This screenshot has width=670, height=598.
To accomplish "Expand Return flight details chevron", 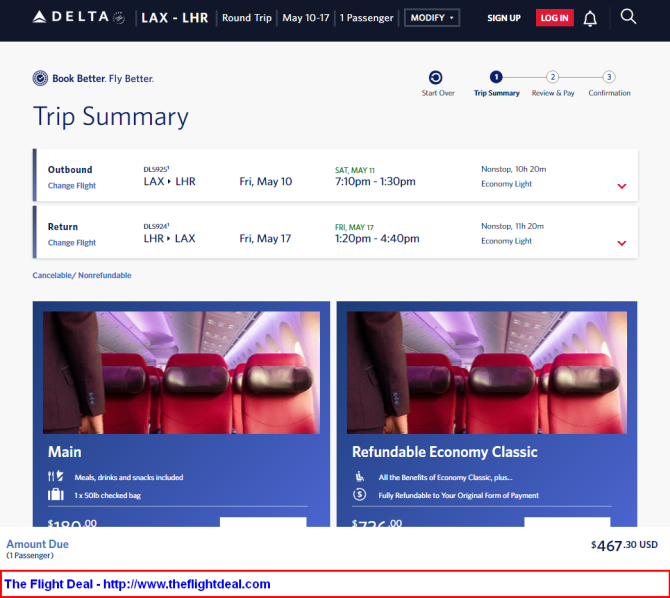I will tap(622, 243).
